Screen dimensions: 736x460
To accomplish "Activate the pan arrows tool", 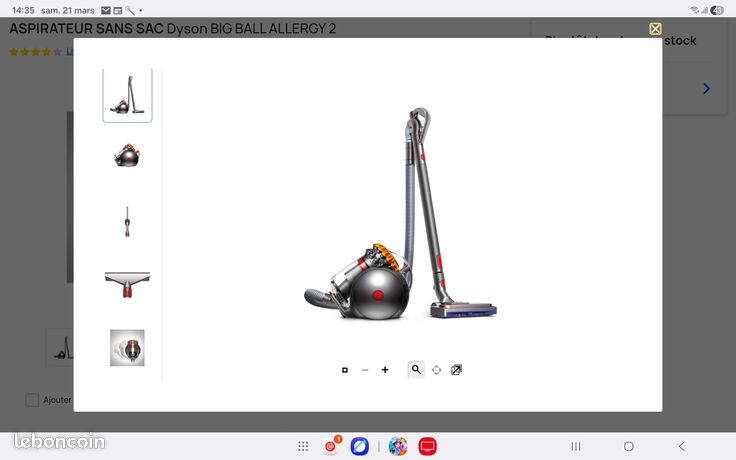I will (x=437, y=370).
